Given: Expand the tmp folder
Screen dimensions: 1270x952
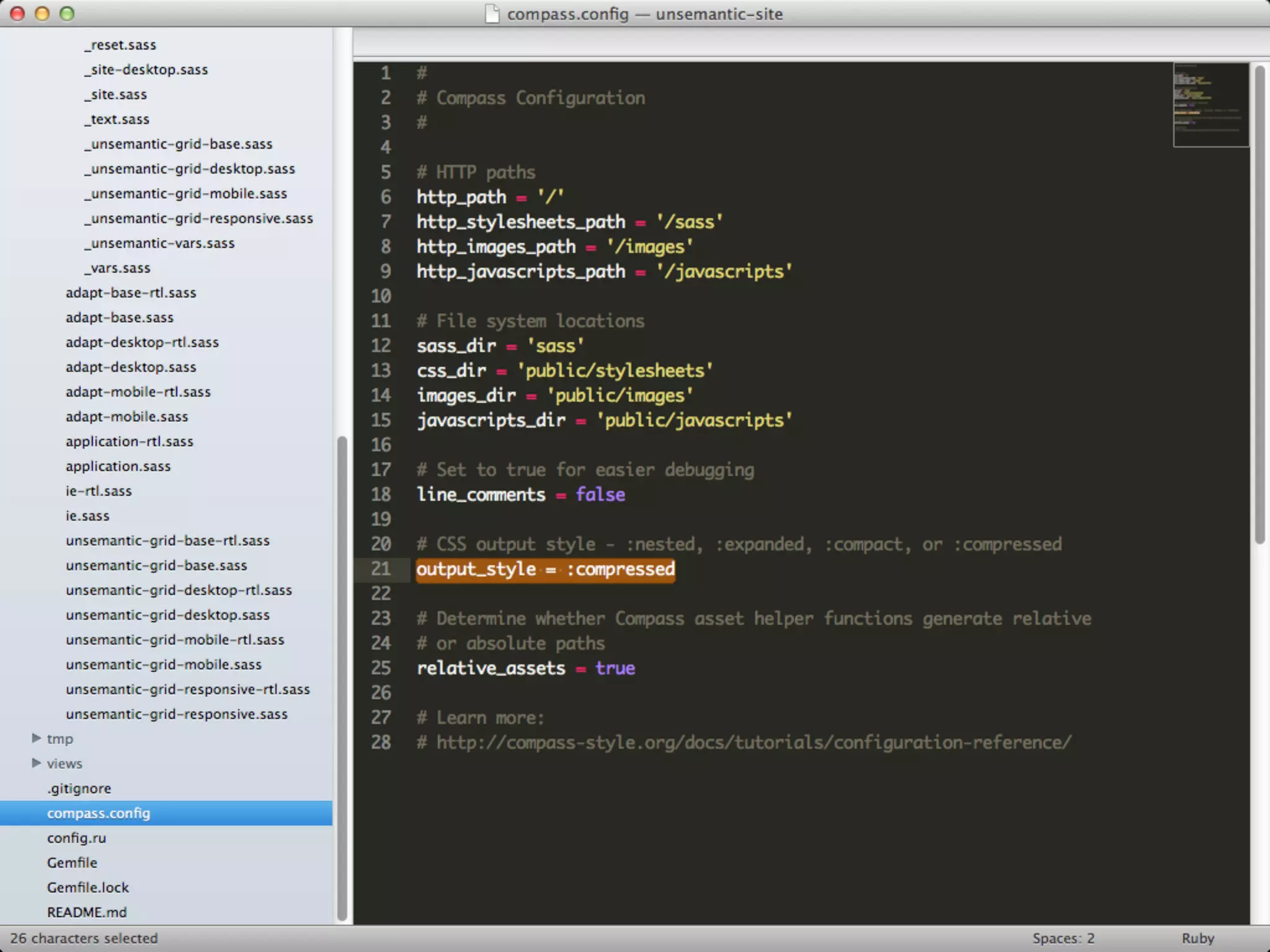Looking at the screenshot, I should (37, 738).
